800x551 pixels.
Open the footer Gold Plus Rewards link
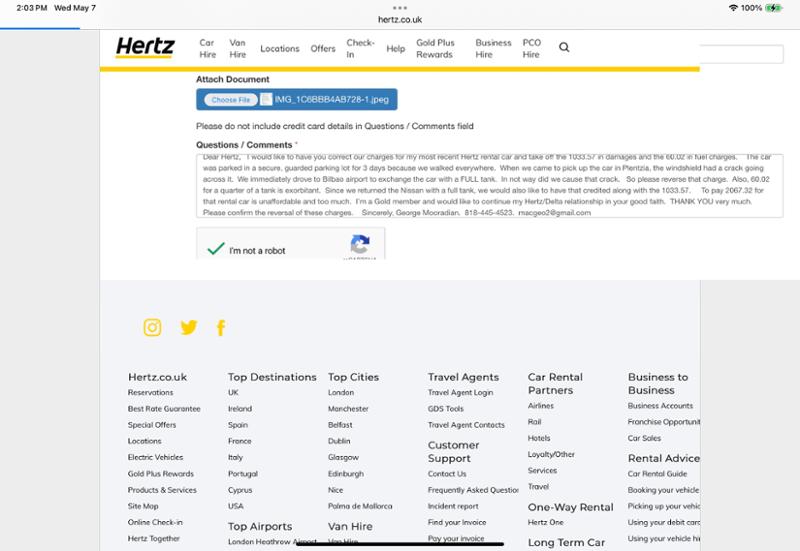[x=161, y=473]
